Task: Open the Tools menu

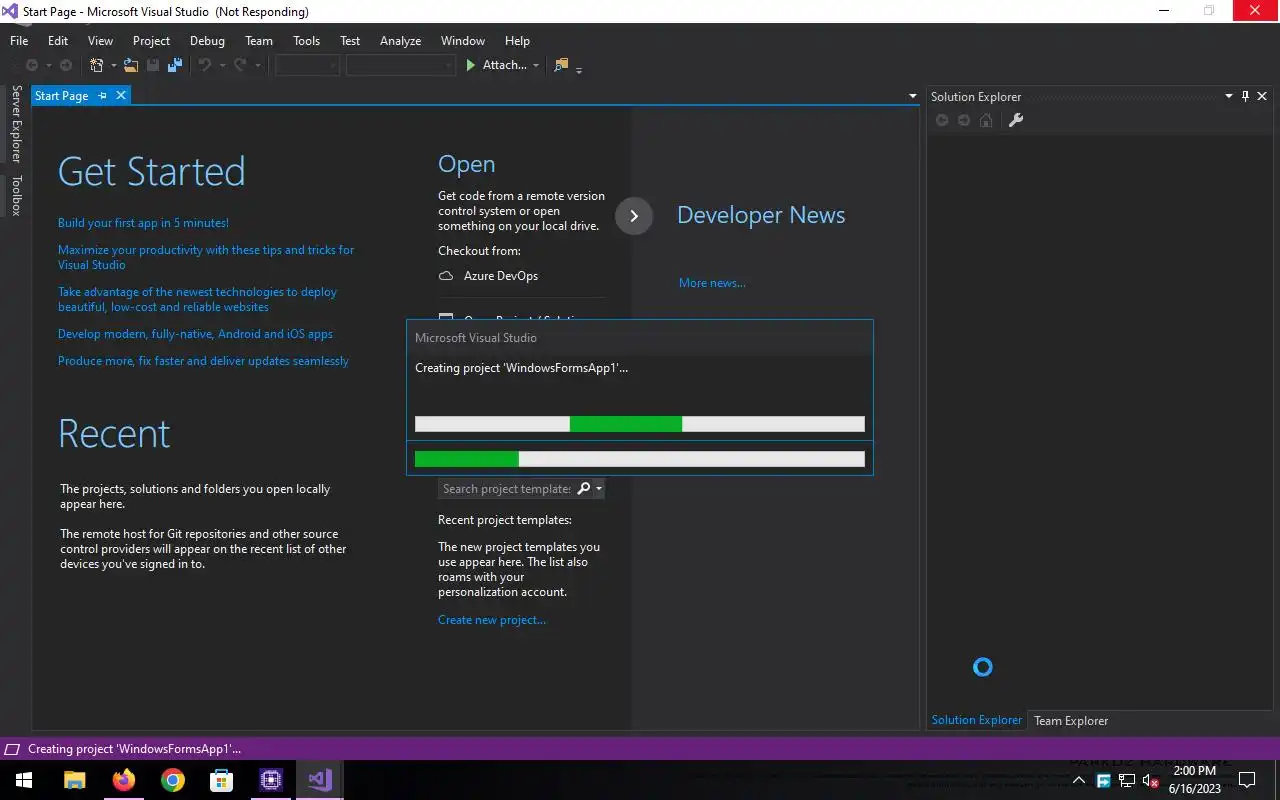Action: (x=306, y=41)
